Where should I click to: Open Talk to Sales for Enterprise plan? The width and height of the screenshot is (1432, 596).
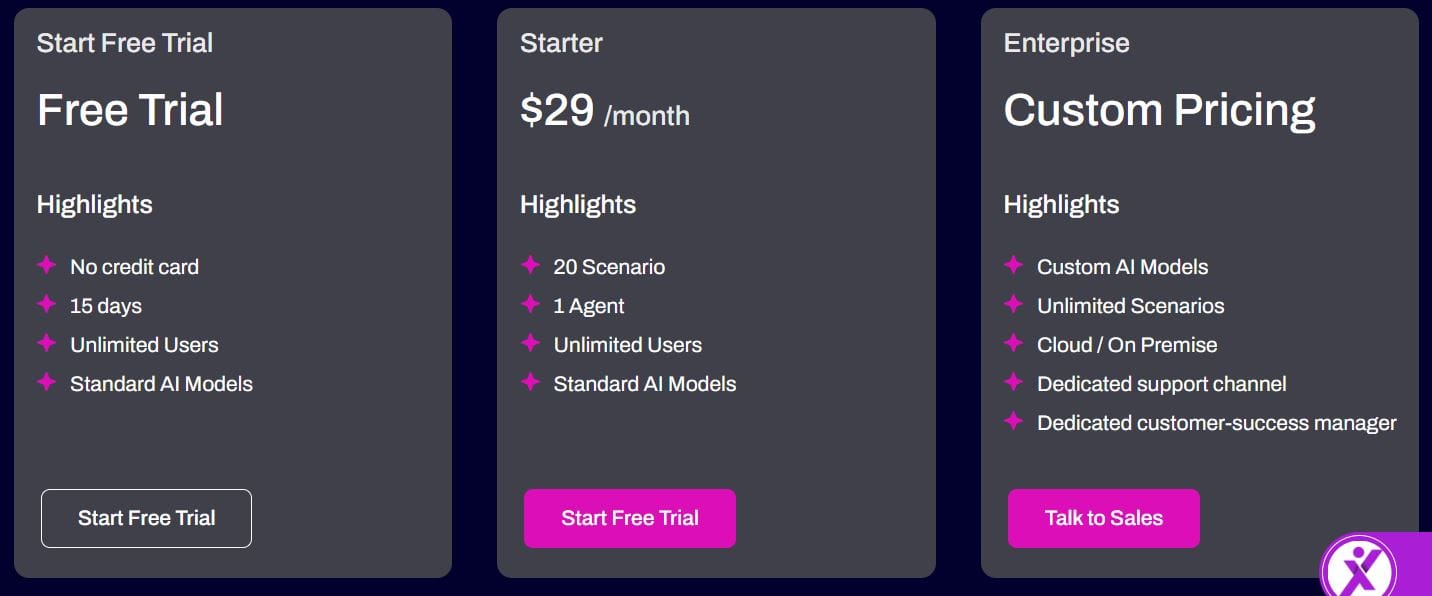tap(1103, 518)
